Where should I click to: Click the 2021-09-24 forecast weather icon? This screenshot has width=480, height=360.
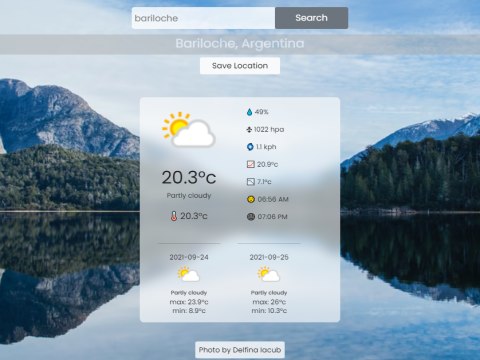pos(188,274)
